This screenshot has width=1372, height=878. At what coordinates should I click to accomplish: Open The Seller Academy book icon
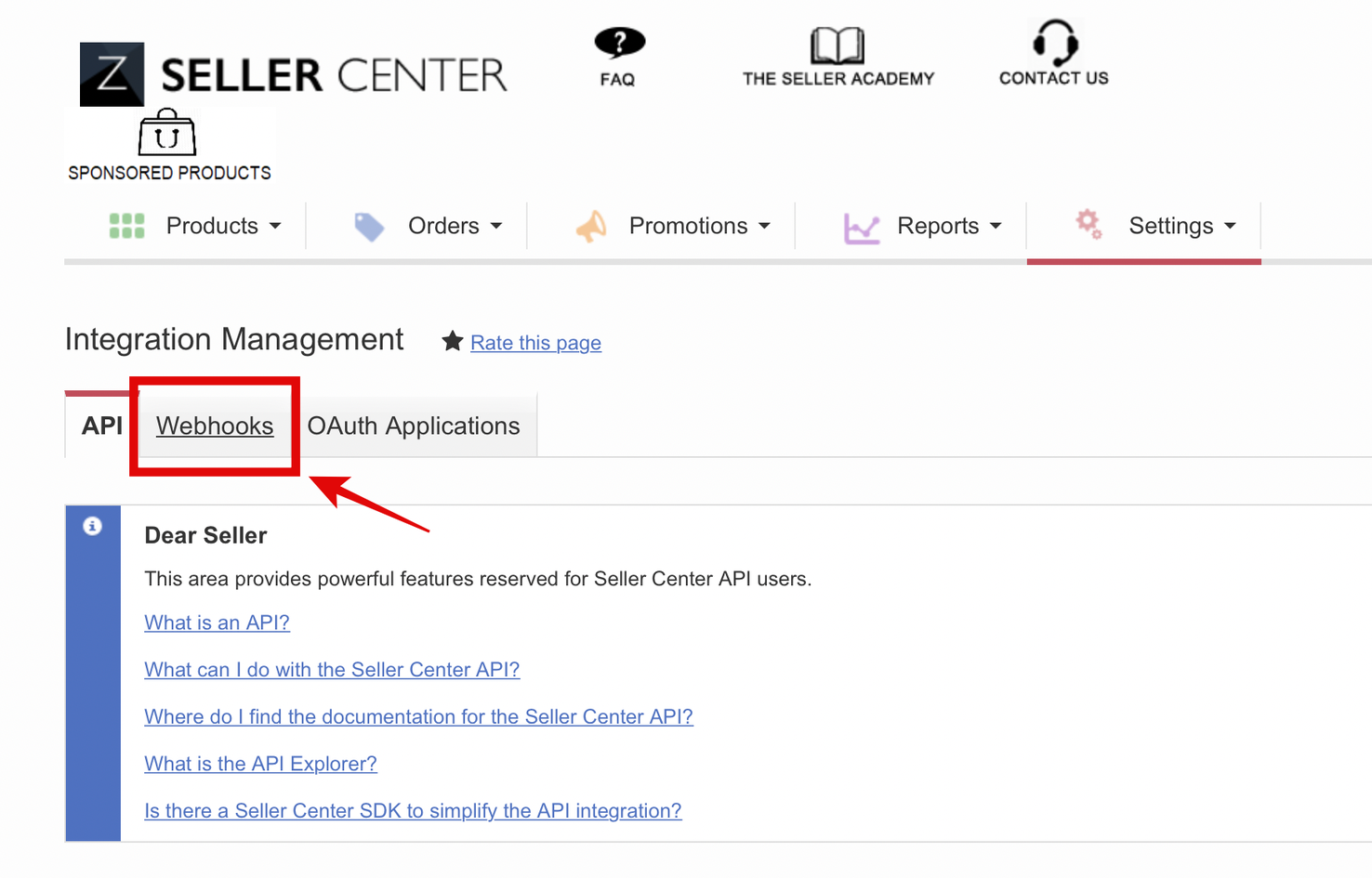[x=837, y=45]
